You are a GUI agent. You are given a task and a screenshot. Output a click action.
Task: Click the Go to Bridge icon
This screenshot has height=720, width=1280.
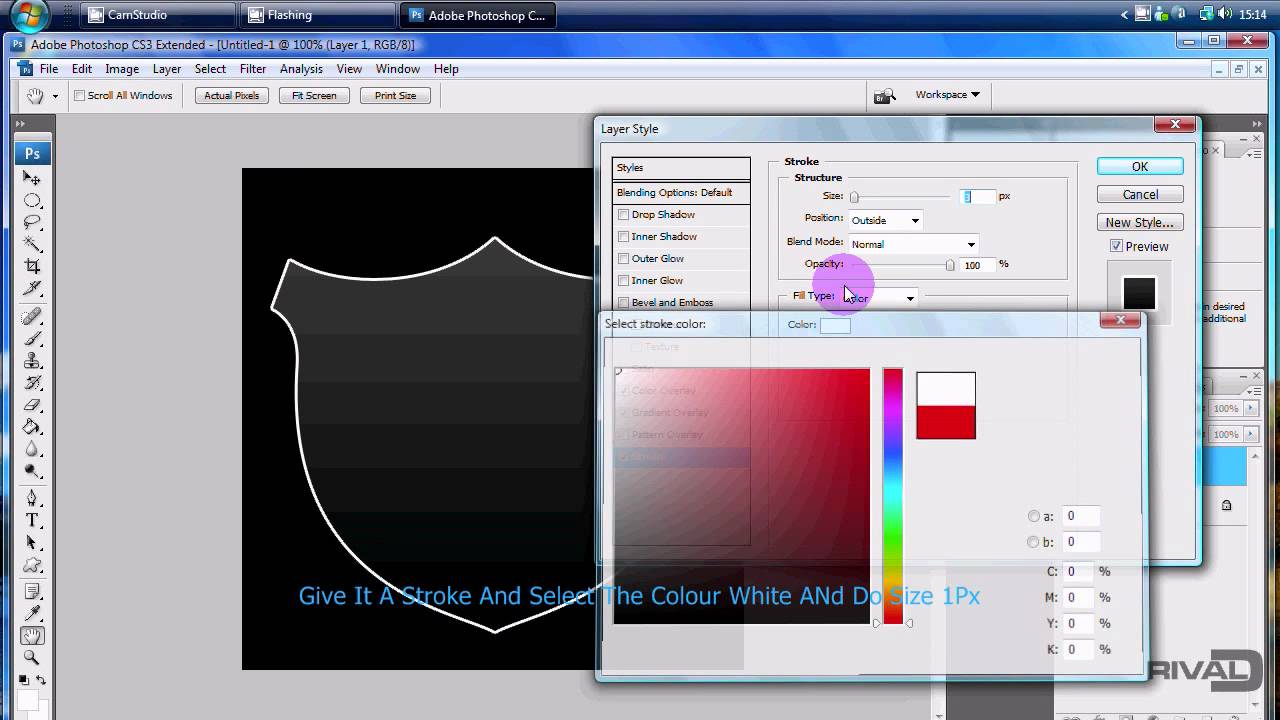884,96
